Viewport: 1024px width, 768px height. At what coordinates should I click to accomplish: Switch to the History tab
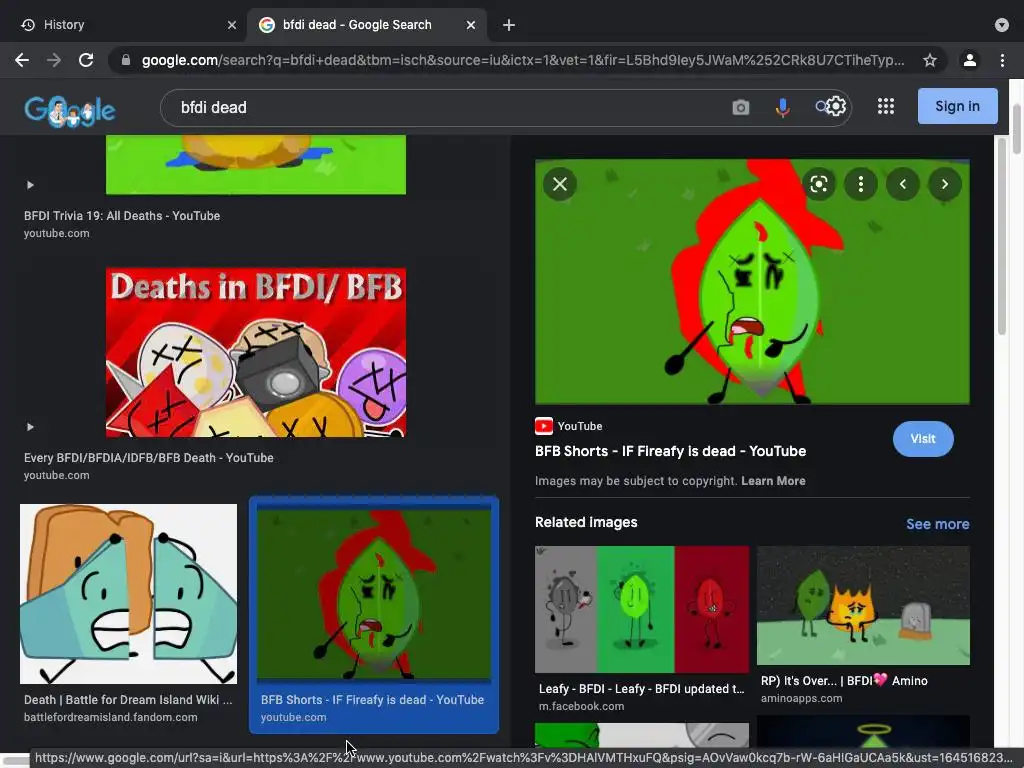point(122,25)
